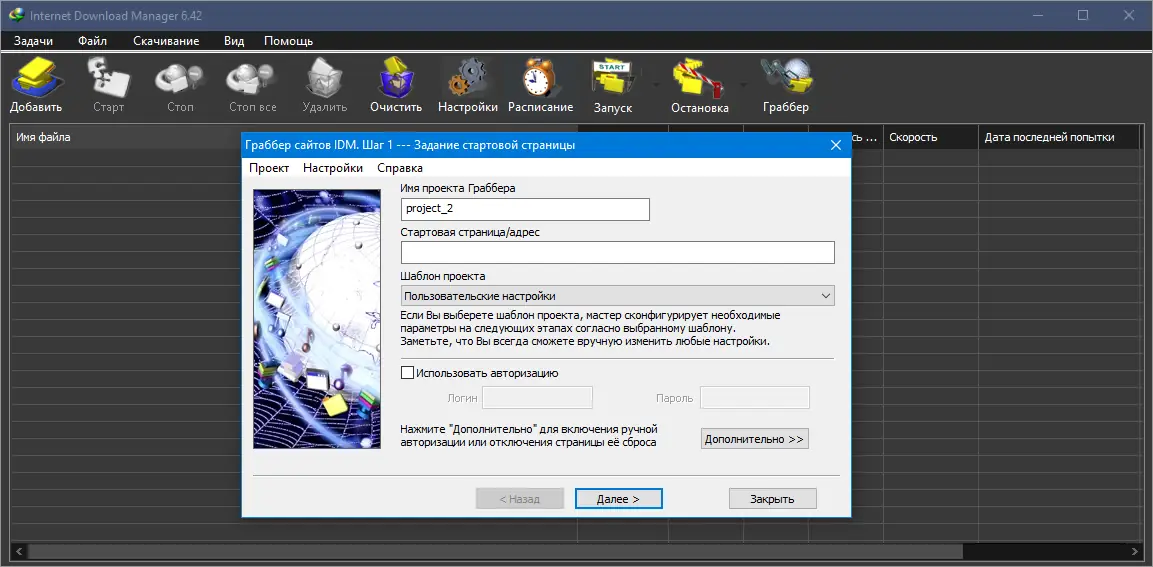The image size is (1153, 567).
Task: Open the Файл menu
Action: click(x=93, y=41)
